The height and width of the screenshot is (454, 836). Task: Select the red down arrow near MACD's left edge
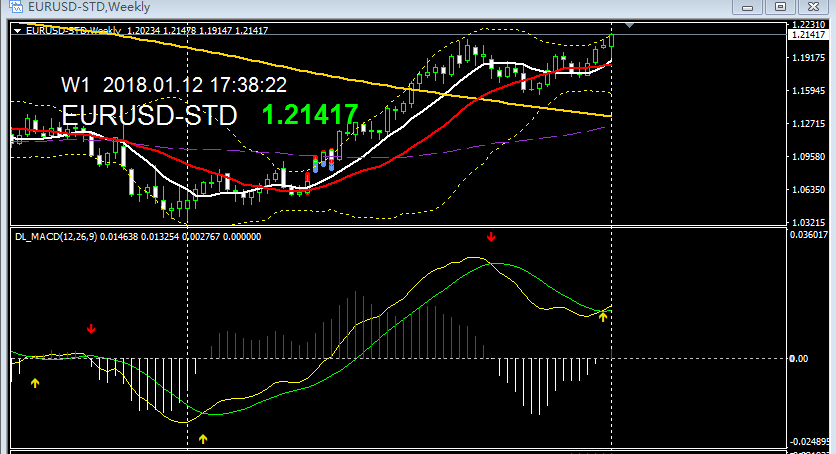91,328
